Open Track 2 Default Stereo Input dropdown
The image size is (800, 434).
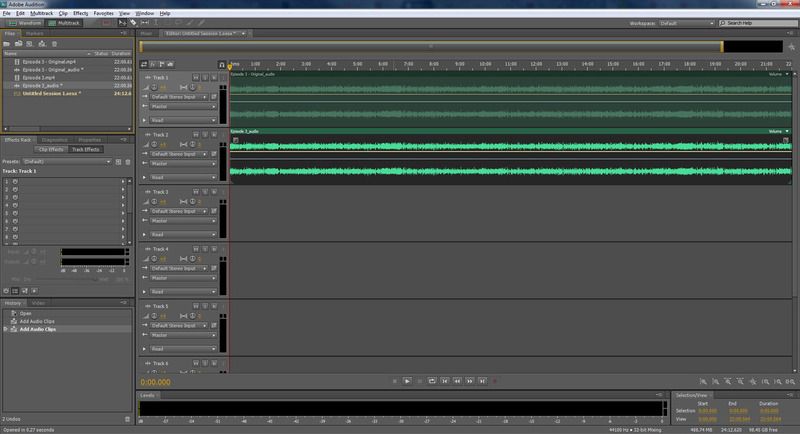179,154
